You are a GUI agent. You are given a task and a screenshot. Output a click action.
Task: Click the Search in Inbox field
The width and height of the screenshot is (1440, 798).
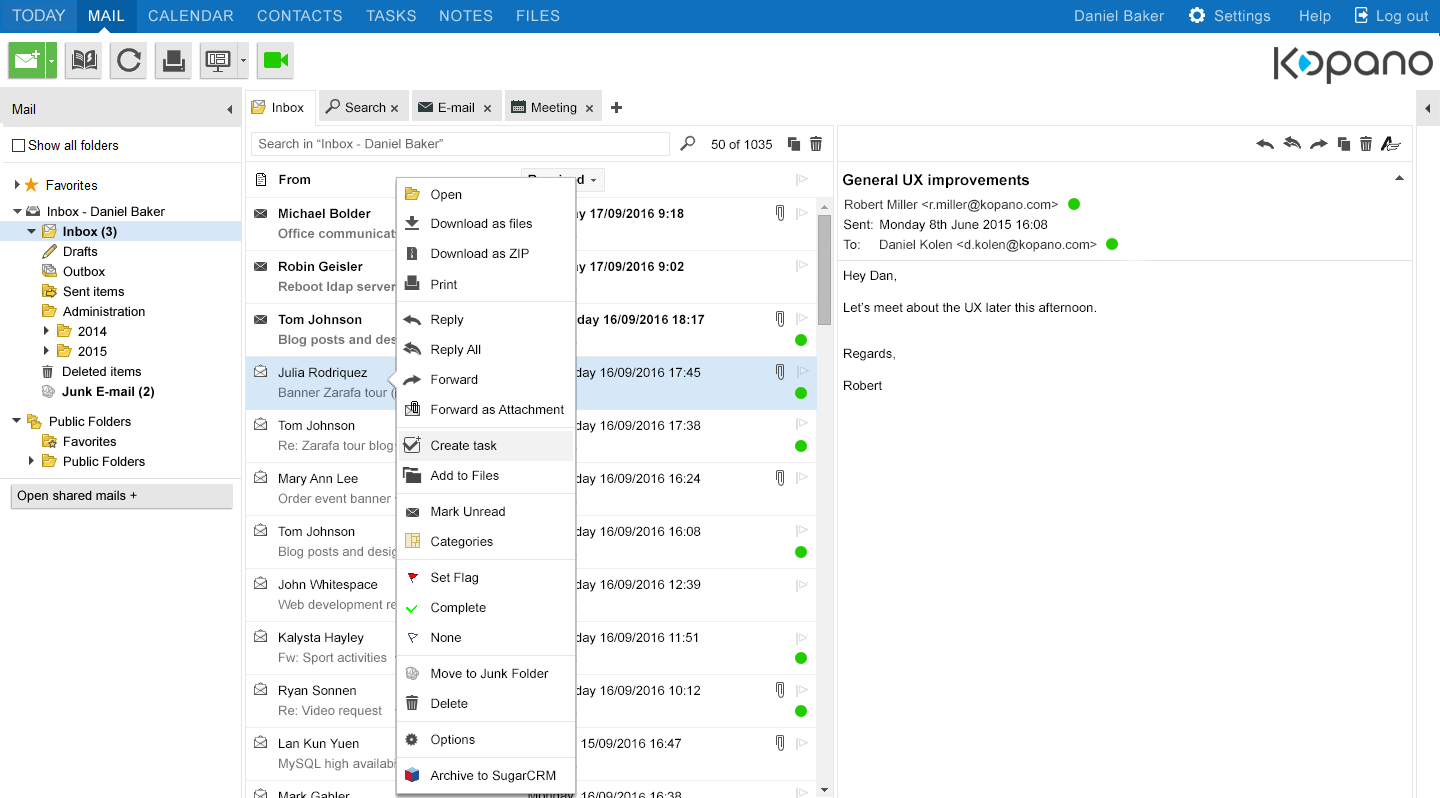460,144
